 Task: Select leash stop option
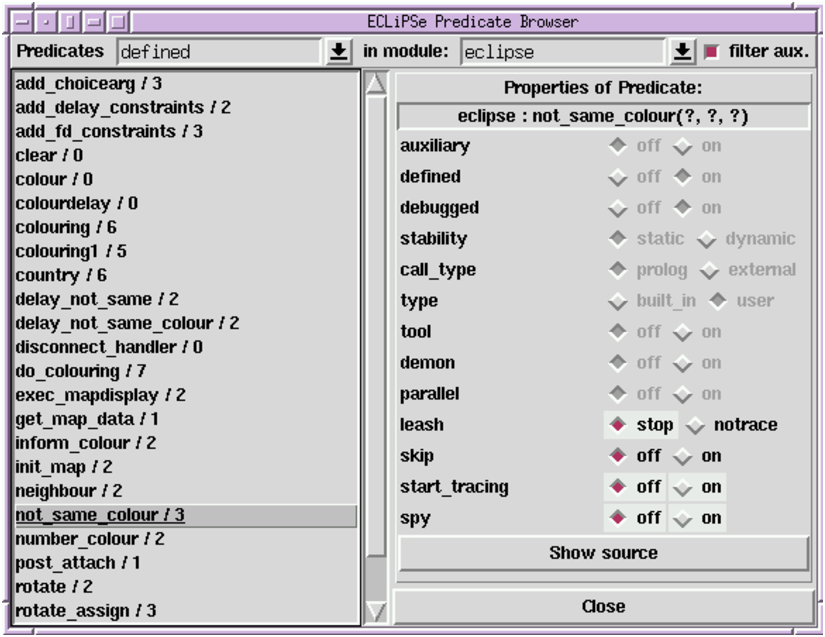[619, 425]
